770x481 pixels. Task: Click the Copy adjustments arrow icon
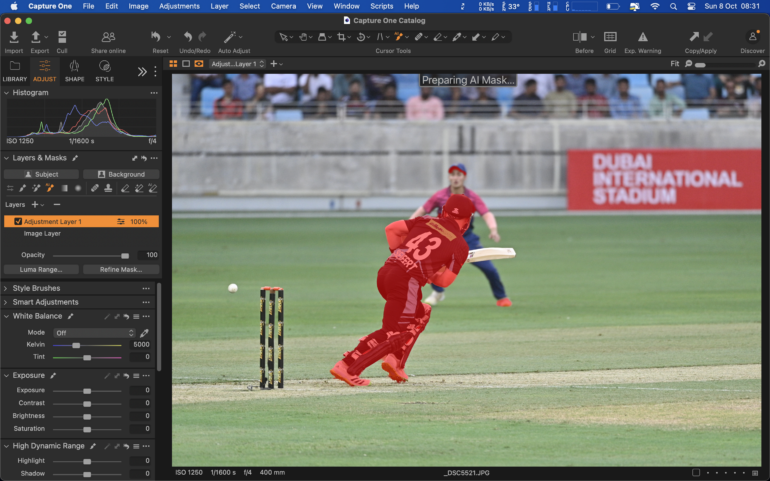coord(694,37)
